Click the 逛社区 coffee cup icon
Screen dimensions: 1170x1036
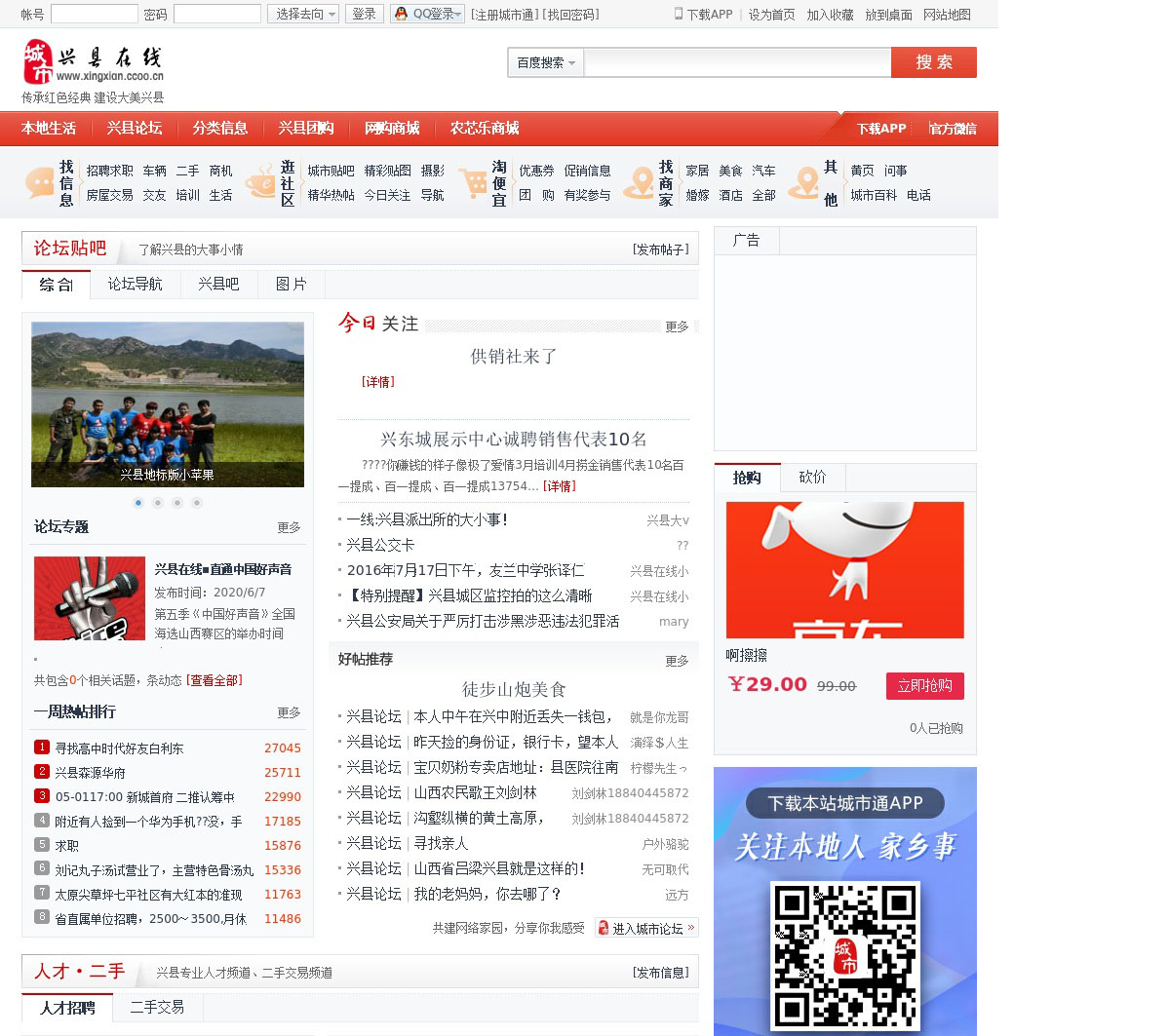click(x=261, y=182)
